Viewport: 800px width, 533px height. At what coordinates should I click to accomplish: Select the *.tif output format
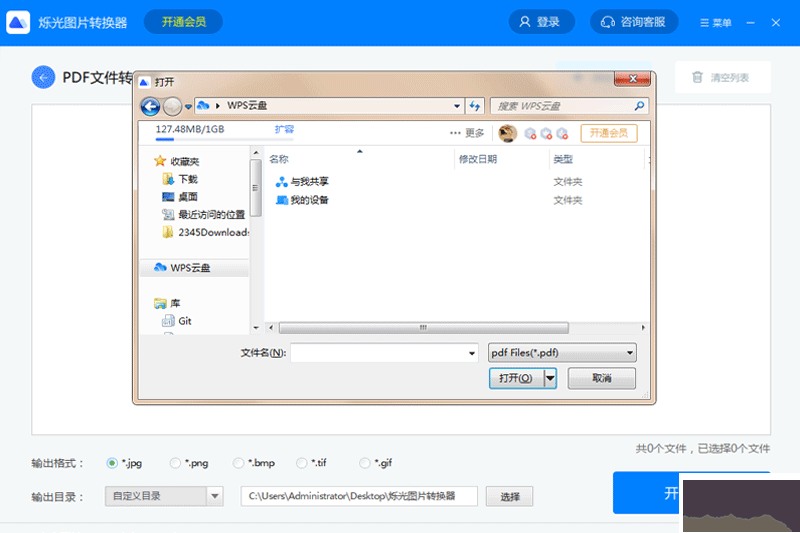pos(302,463)
